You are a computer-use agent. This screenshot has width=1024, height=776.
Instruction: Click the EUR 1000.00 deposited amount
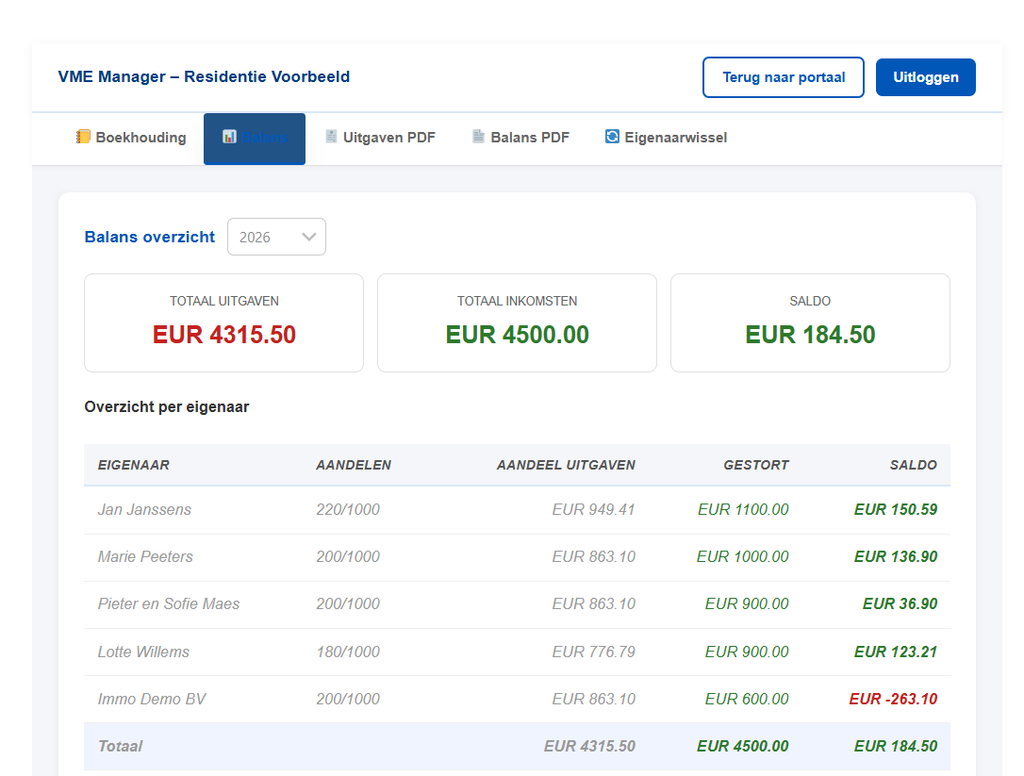(x=743, y=557)
